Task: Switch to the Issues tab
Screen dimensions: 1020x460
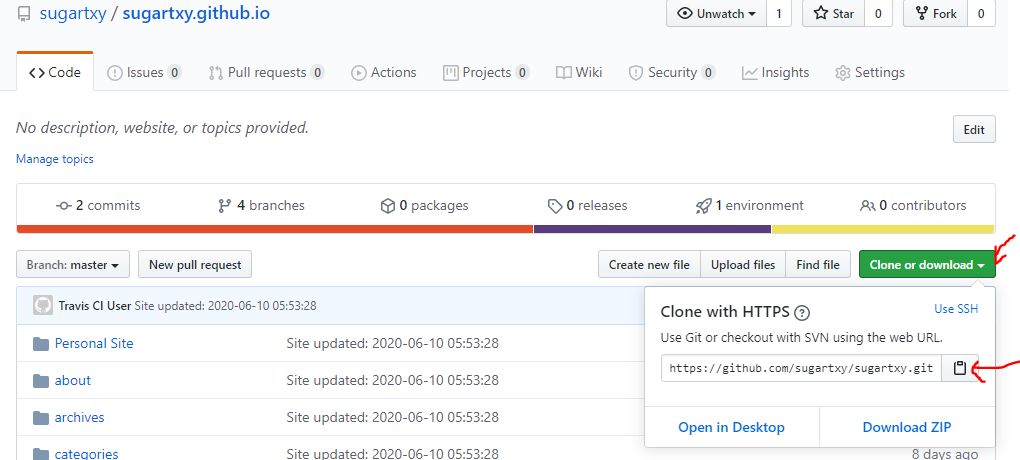Action: pyautogui.click(x=144, y=72)
